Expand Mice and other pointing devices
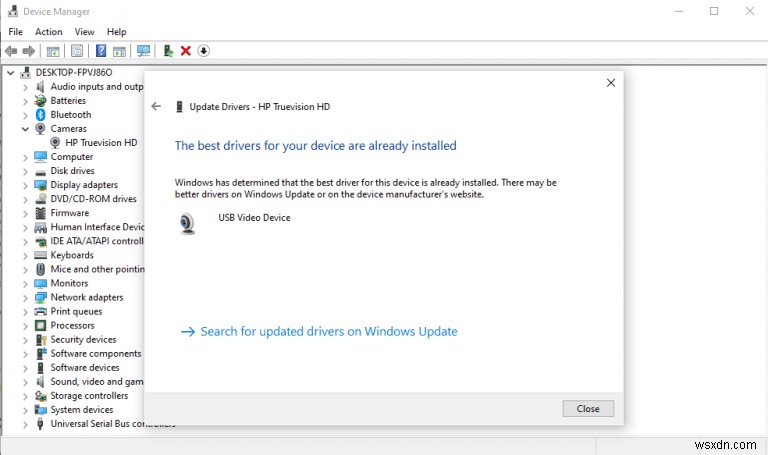768x455 pixels. [25, 270]
